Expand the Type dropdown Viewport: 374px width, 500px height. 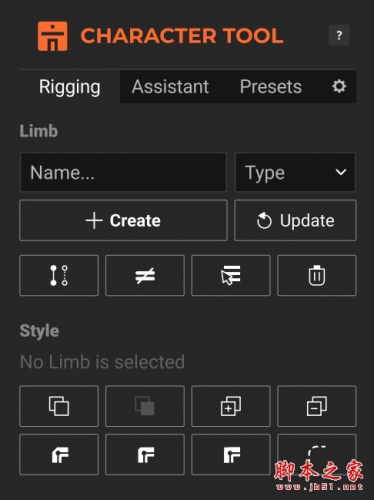tap(295, 172)
